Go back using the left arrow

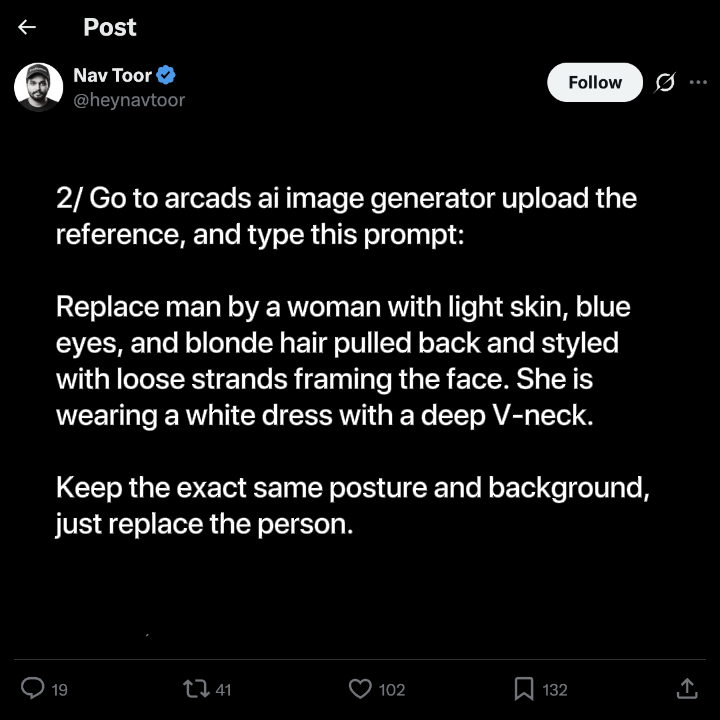tap(27, 27)
